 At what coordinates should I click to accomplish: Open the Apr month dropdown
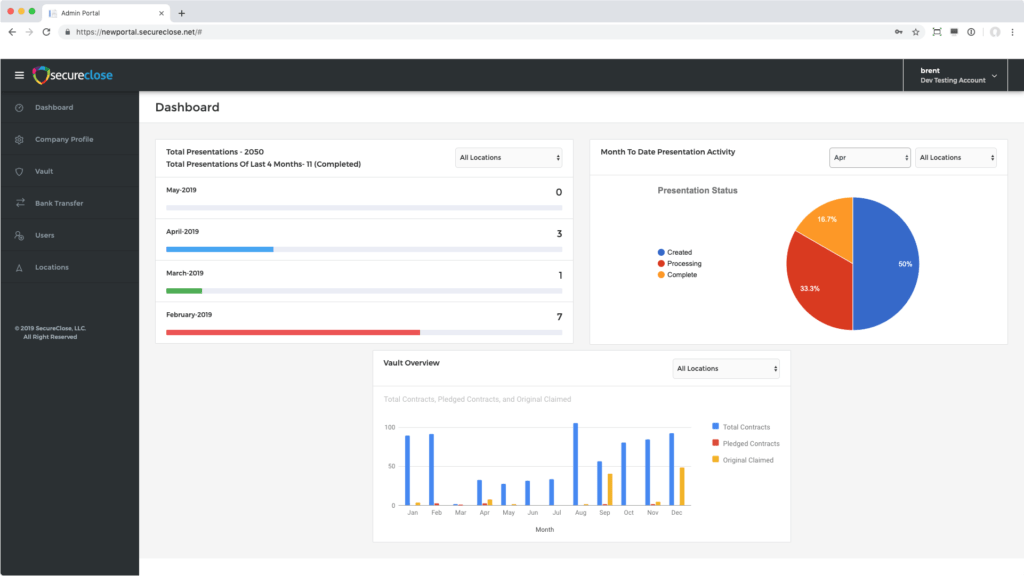tap(869, 157)
